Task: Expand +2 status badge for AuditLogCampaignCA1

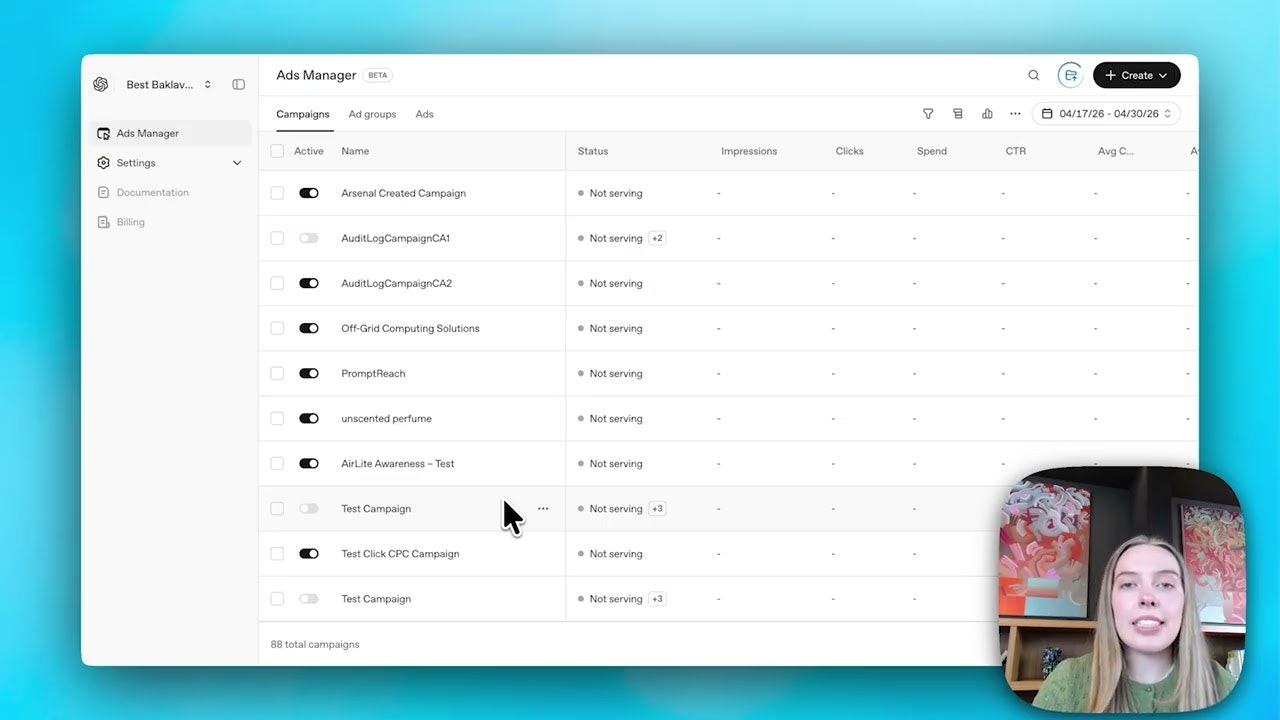Action: [x=657, y=238]
